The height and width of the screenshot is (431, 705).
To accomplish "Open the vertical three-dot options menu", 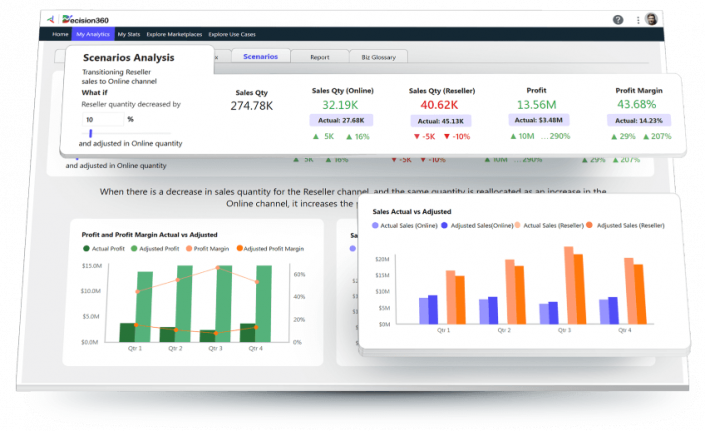I will [x=635, y=19].
